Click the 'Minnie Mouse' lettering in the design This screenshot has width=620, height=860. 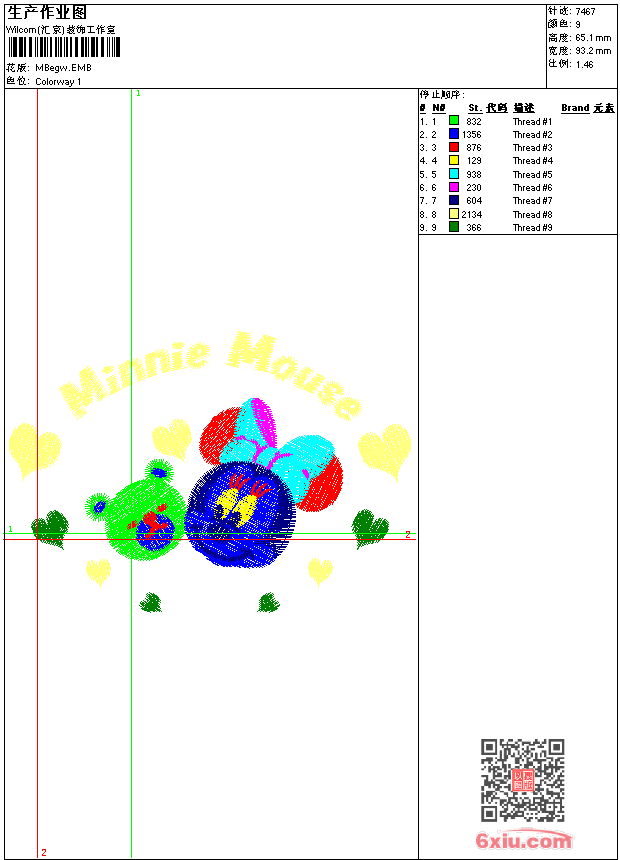(x=210, y=376)
